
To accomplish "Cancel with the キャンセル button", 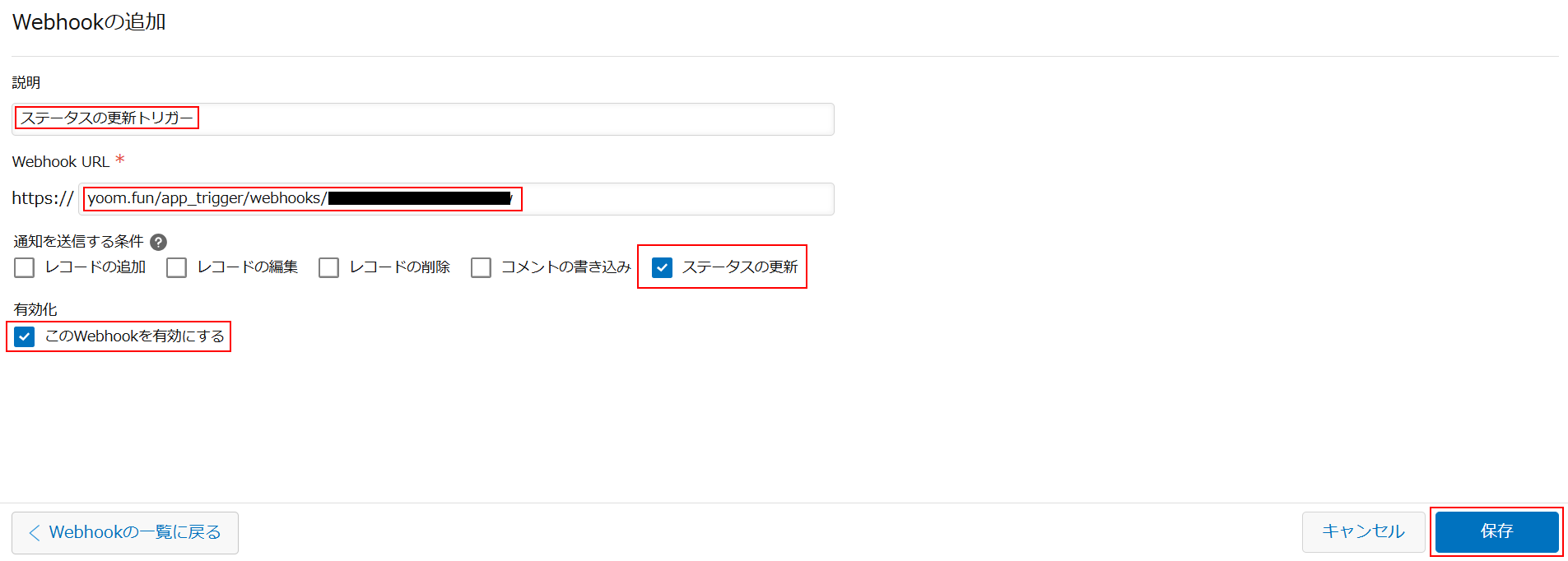I will pyautogui.click(x=1363, y=531).
